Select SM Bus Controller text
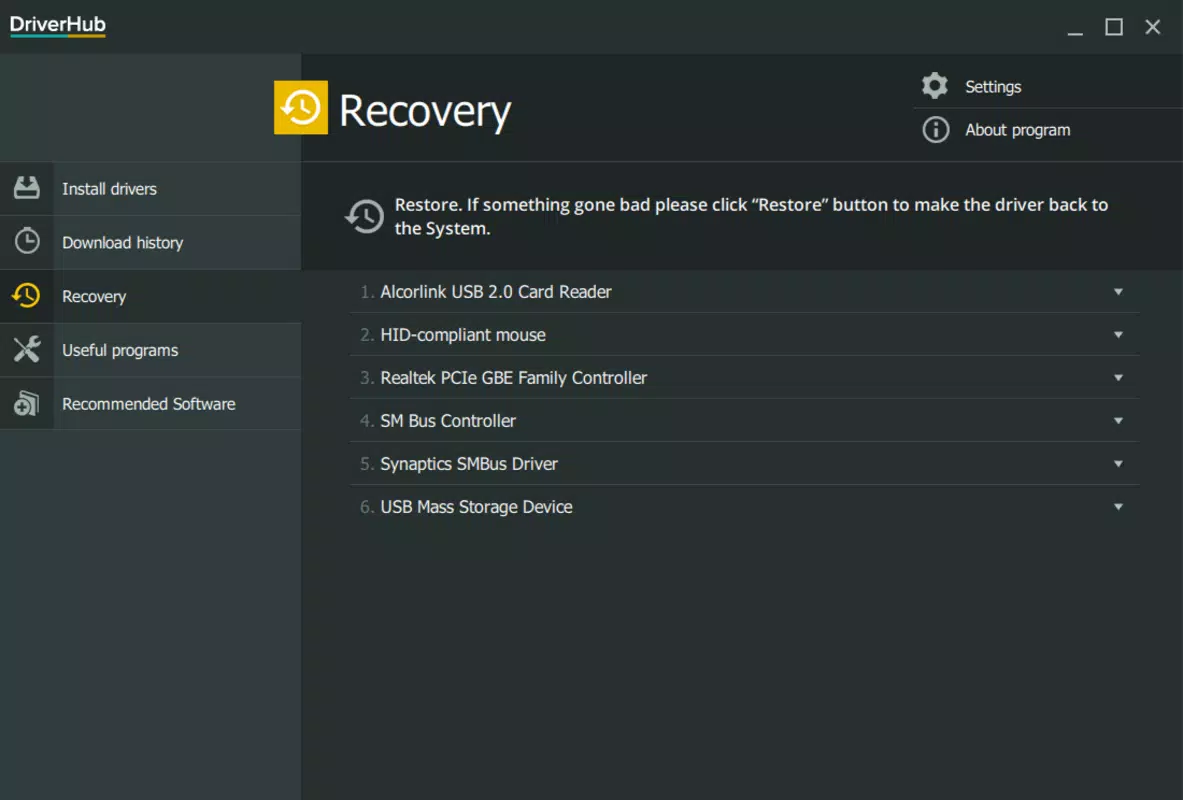1183x800 pixels. coord(448,420)
